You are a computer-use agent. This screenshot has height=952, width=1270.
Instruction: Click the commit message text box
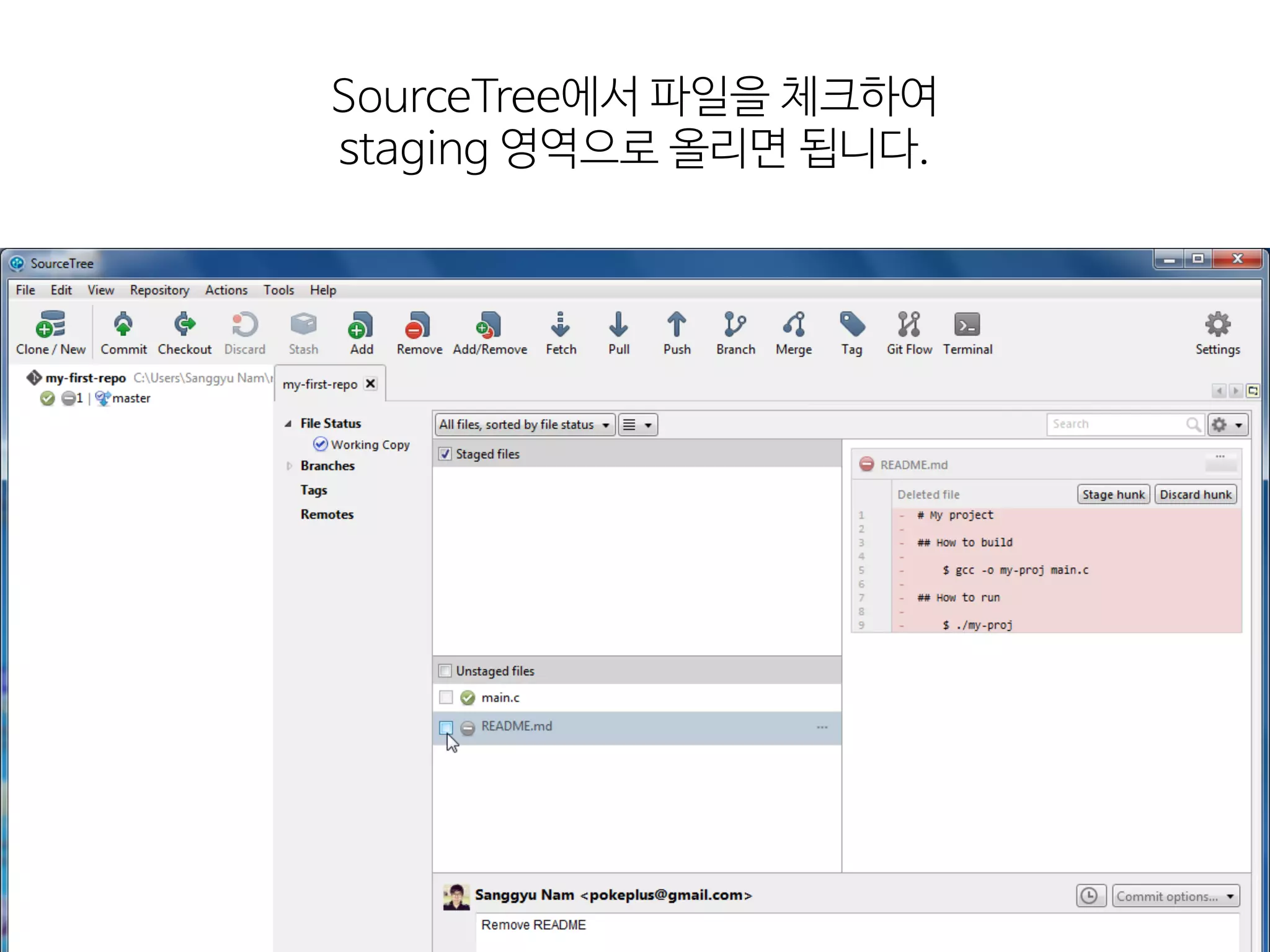[x=857, y=932]
